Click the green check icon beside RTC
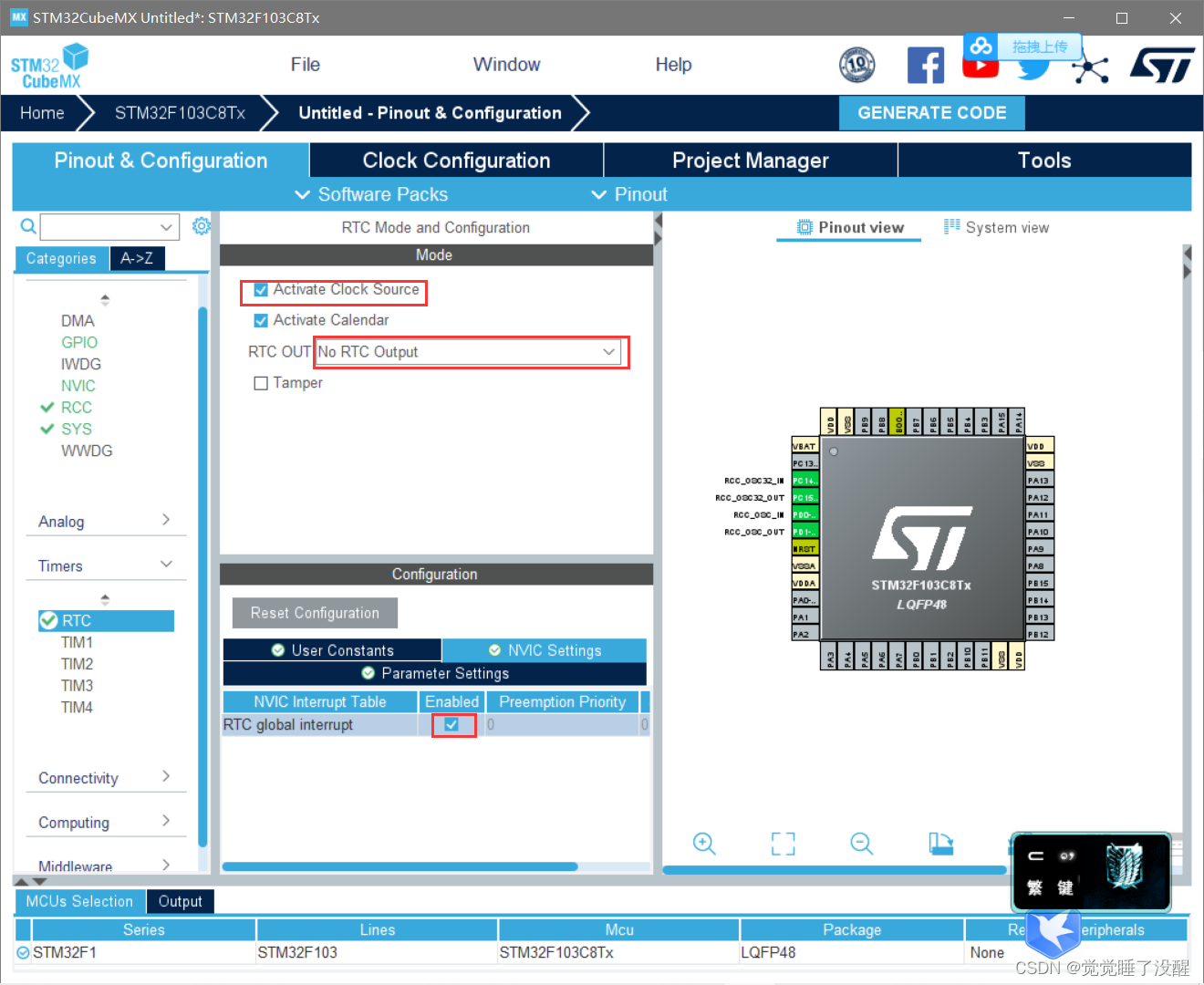The width and height of the screenshot is (1204, 985). [49, 620]
